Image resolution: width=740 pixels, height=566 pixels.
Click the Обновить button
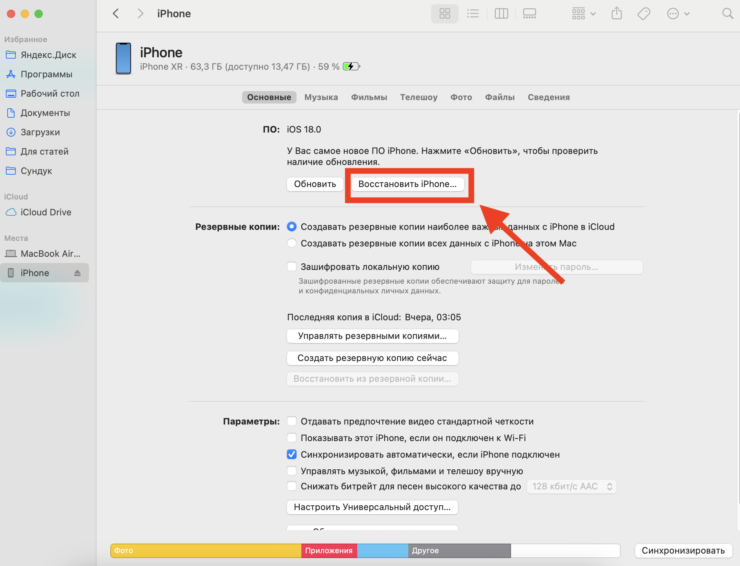pyautogui.click(x=315, y=184)
